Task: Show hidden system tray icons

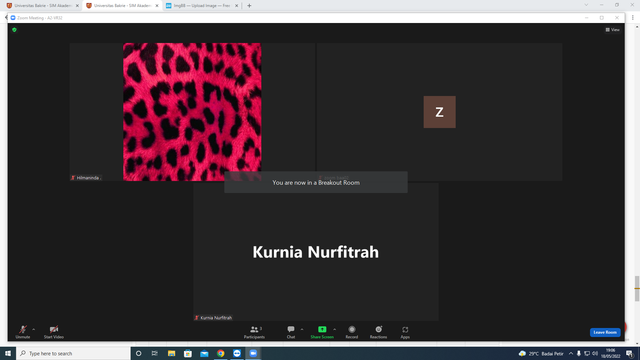Action: (571, 353)
